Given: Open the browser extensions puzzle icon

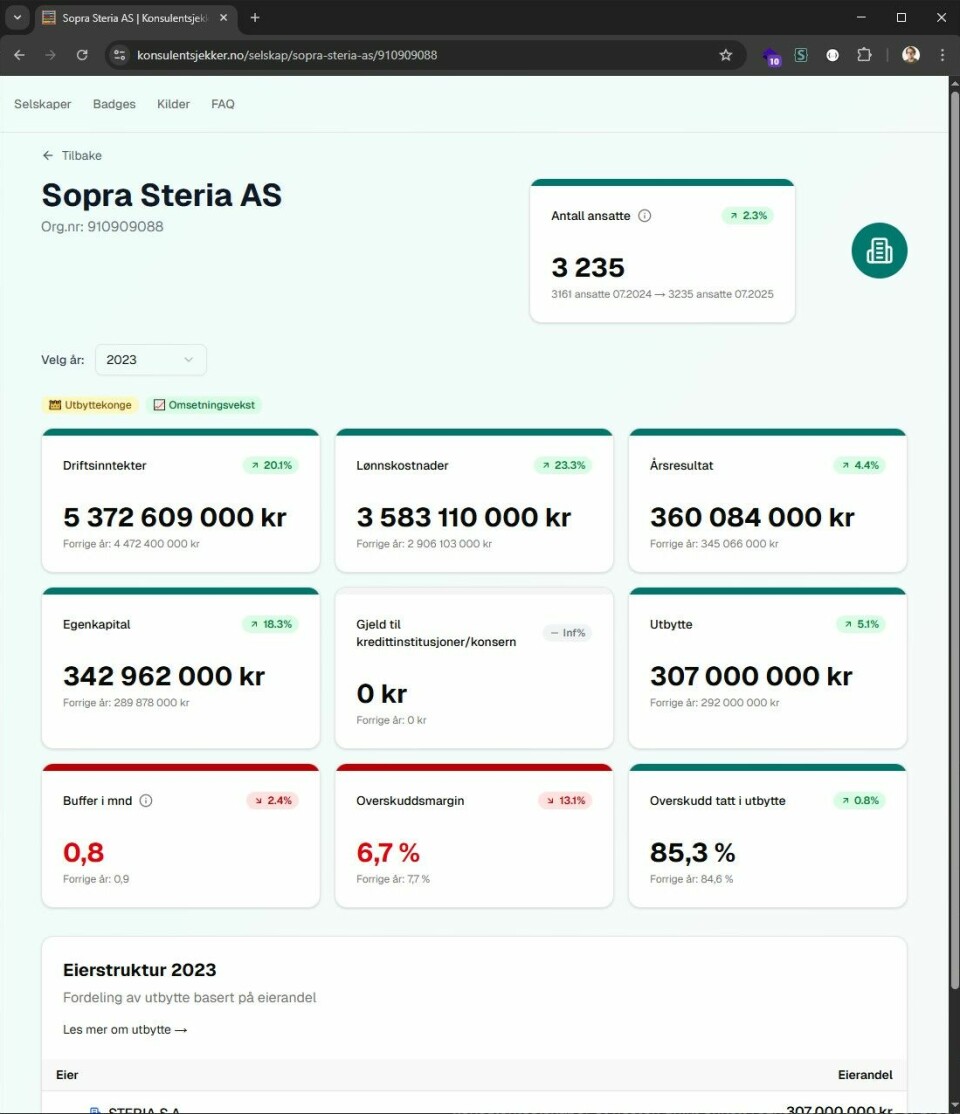Looking at the screenshot, I should pyautogui.click(x=864, y=55).
